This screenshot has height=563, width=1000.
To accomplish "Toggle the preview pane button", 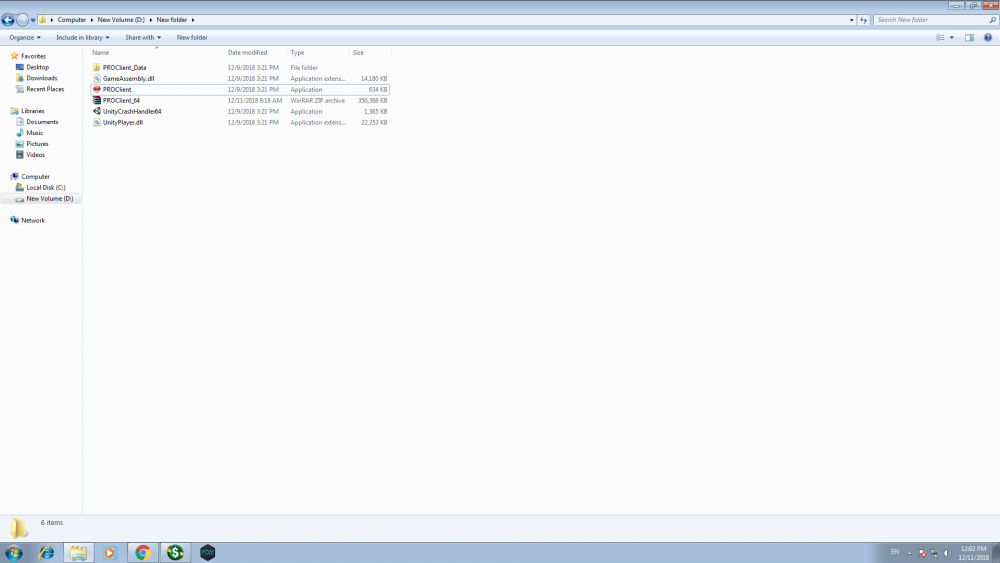I will [969, 37].
